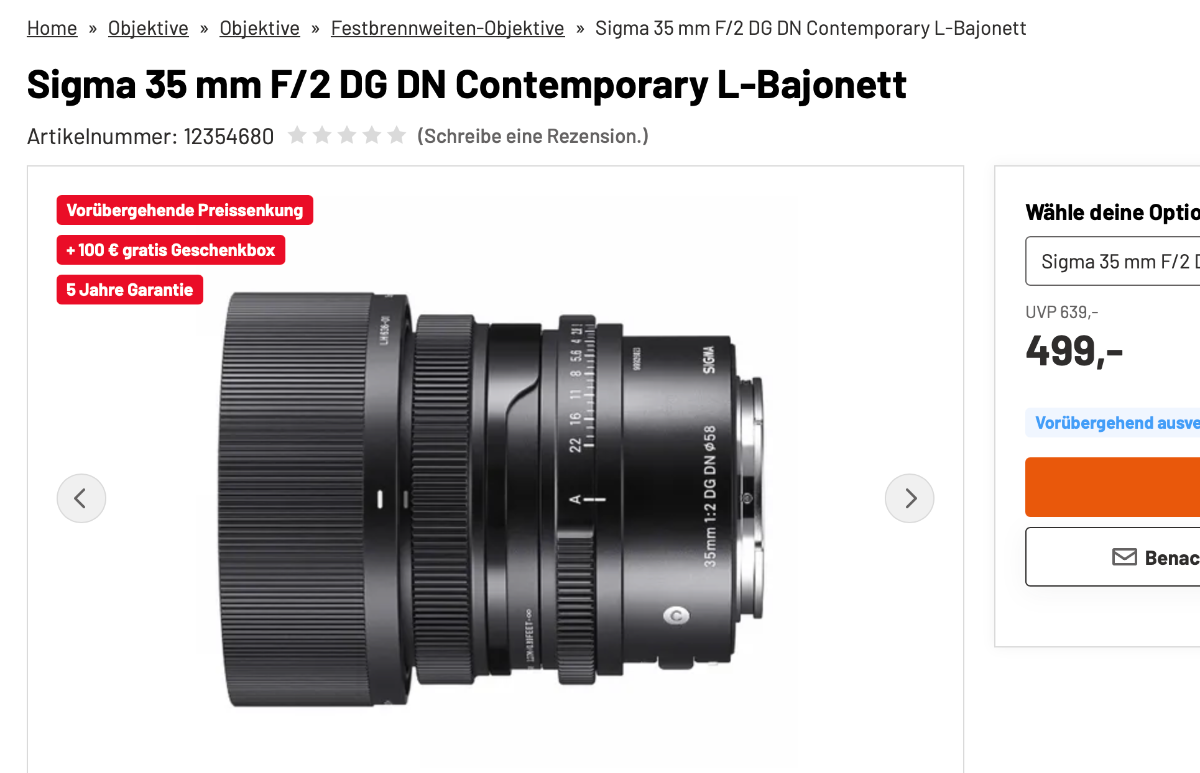Advance to the next product image
This screenshot has height=773, width=1200.
pyautogui.click(x=910, y=498)
